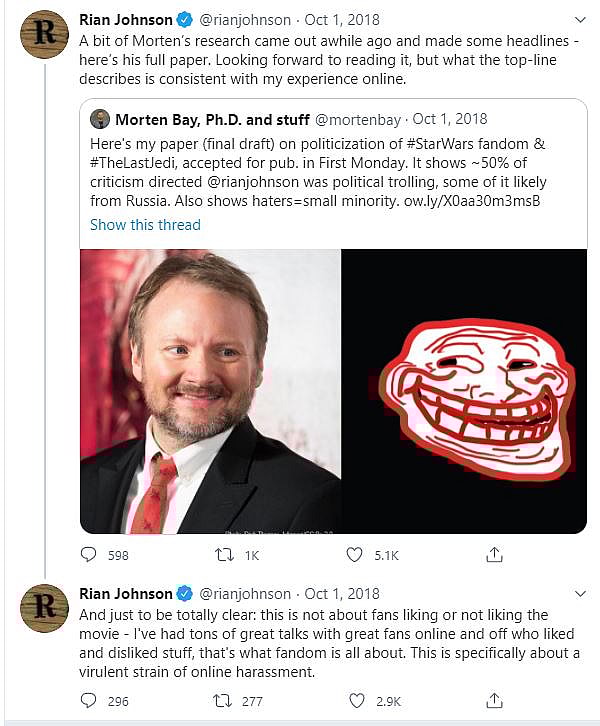Like the tweet with 5.1K likes

(x=356, y=555)
